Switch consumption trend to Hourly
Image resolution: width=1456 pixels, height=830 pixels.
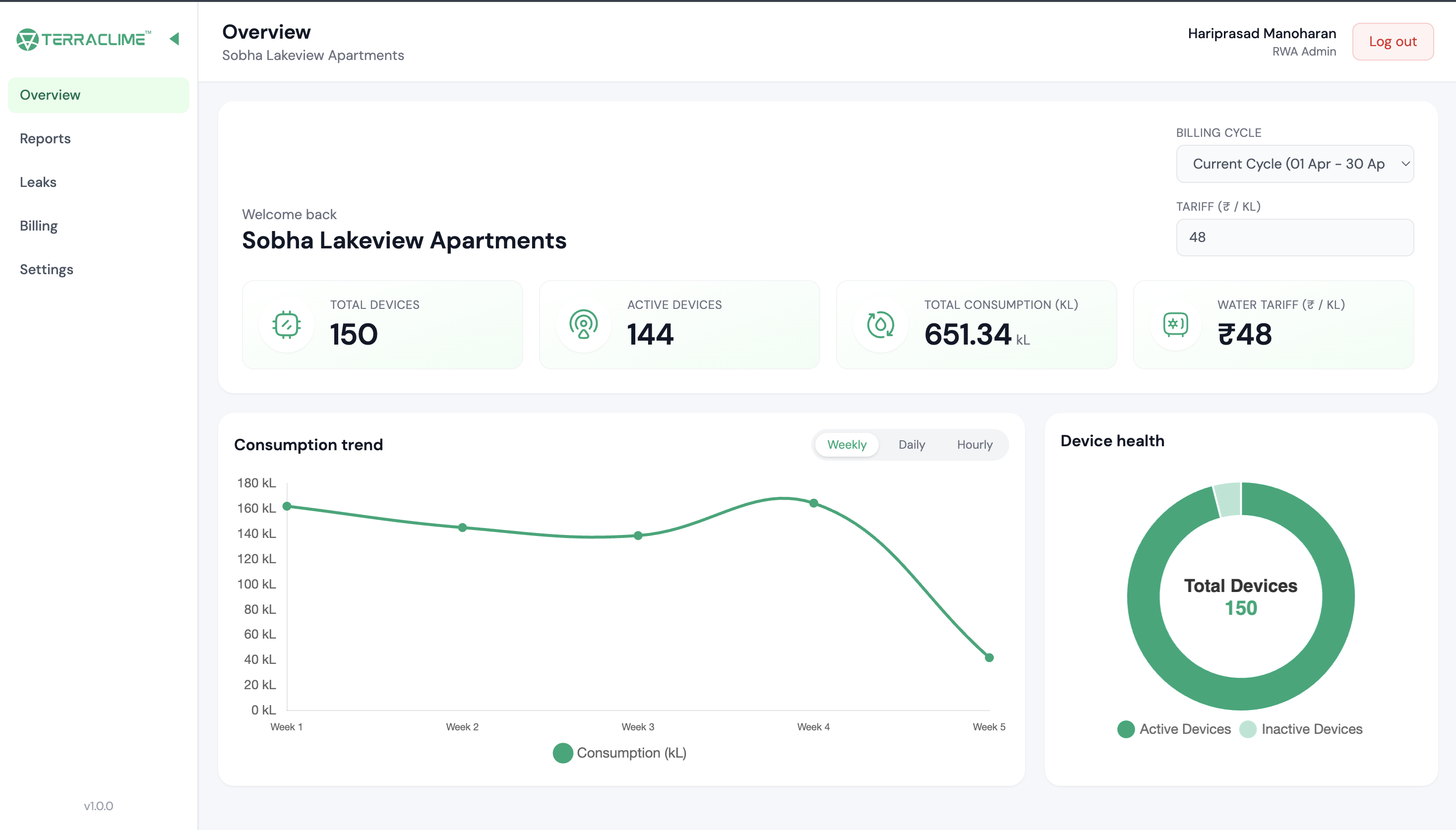coord(974,445)
